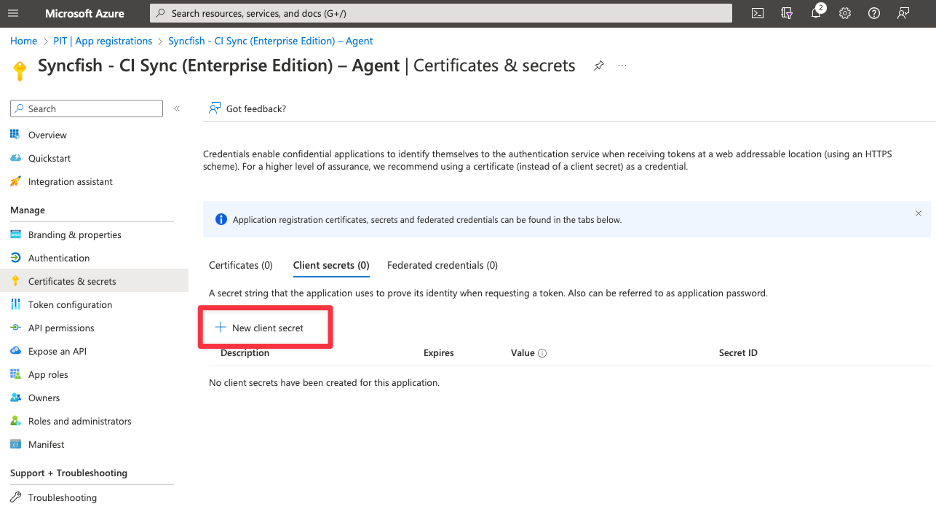Click the Integration assistant rocket icon

[16, 181]
